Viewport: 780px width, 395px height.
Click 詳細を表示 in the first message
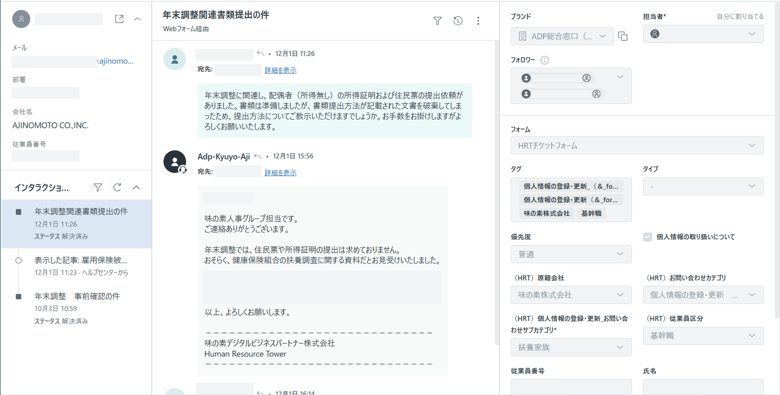281,70
